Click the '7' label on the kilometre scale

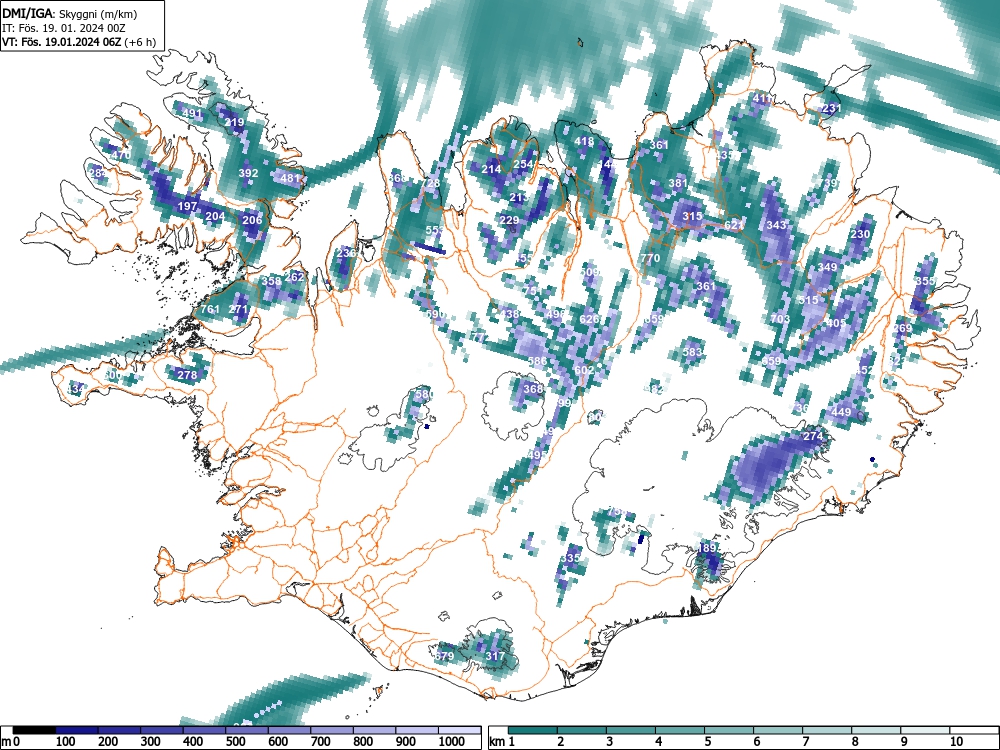tap(805, 742)
